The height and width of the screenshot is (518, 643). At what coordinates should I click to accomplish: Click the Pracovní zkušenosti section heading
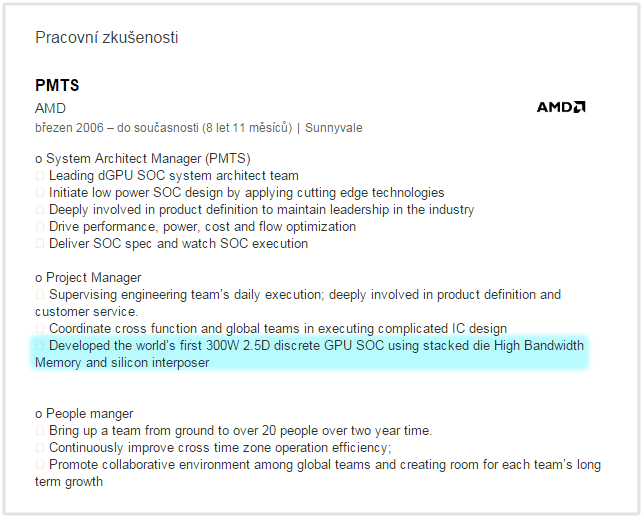pos(107,37)
